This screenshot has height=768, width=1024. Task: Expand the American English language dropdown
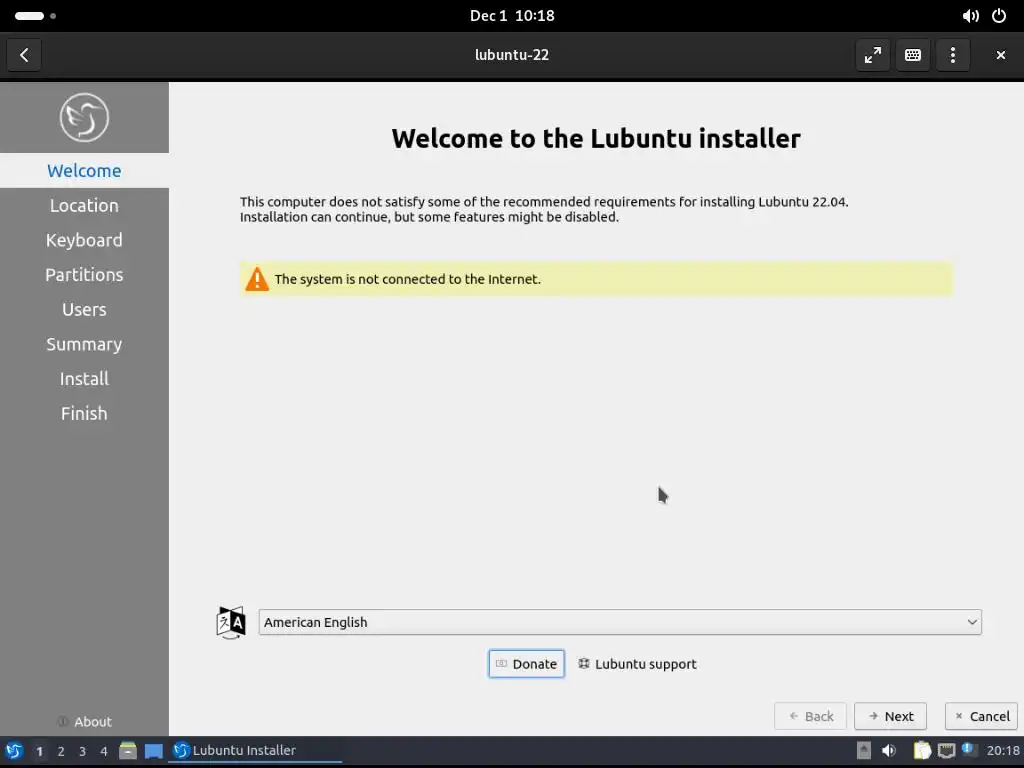(620, 622)
